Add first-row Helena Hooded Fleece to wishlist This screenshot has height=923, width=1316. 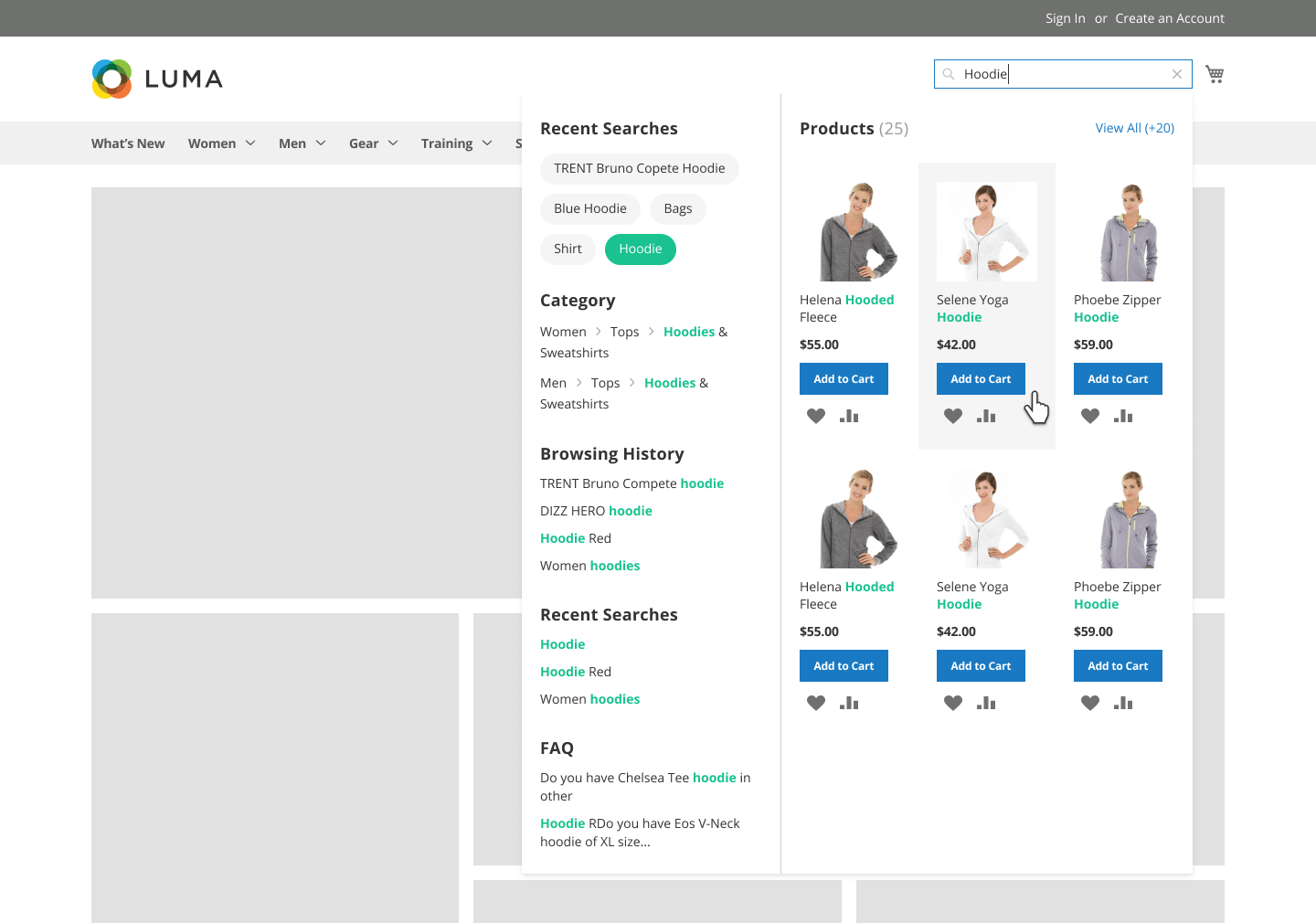pos(816,416)
